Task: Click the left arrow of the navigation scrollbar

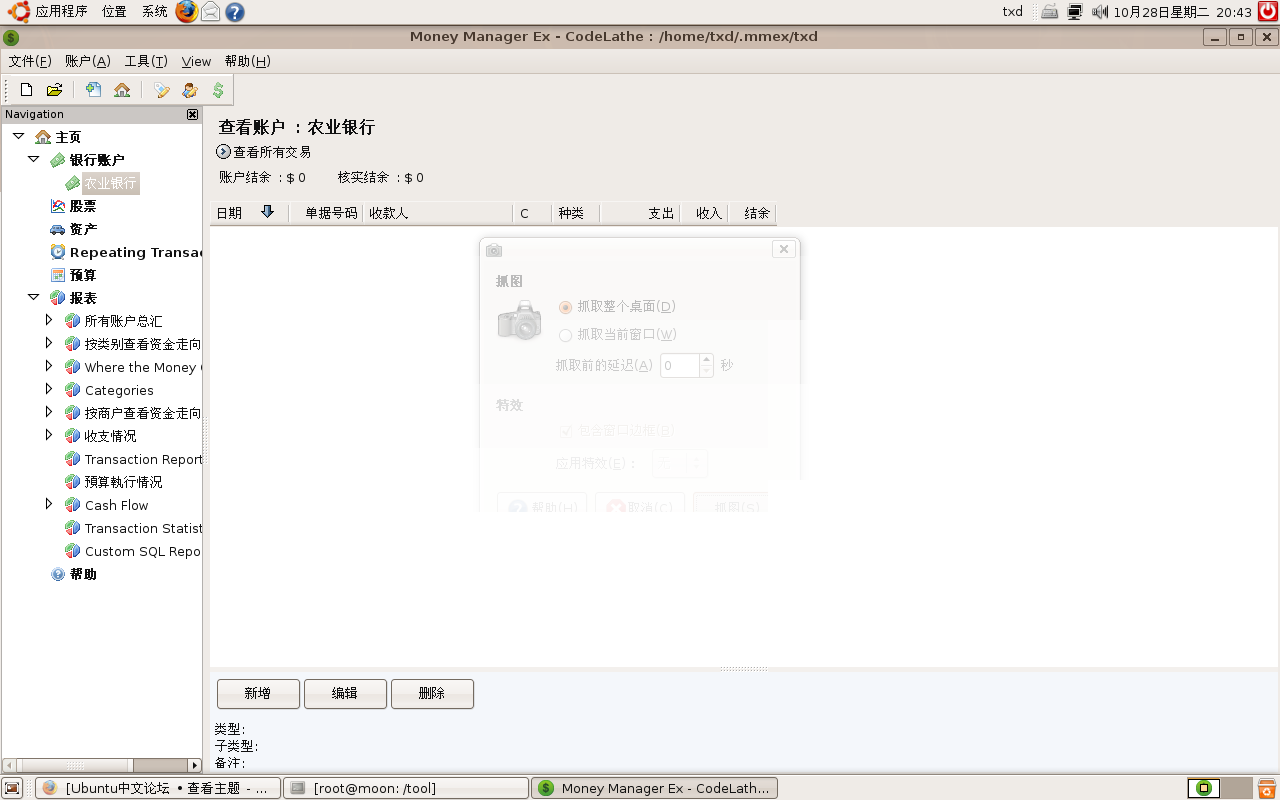Action: pos(9,765)
